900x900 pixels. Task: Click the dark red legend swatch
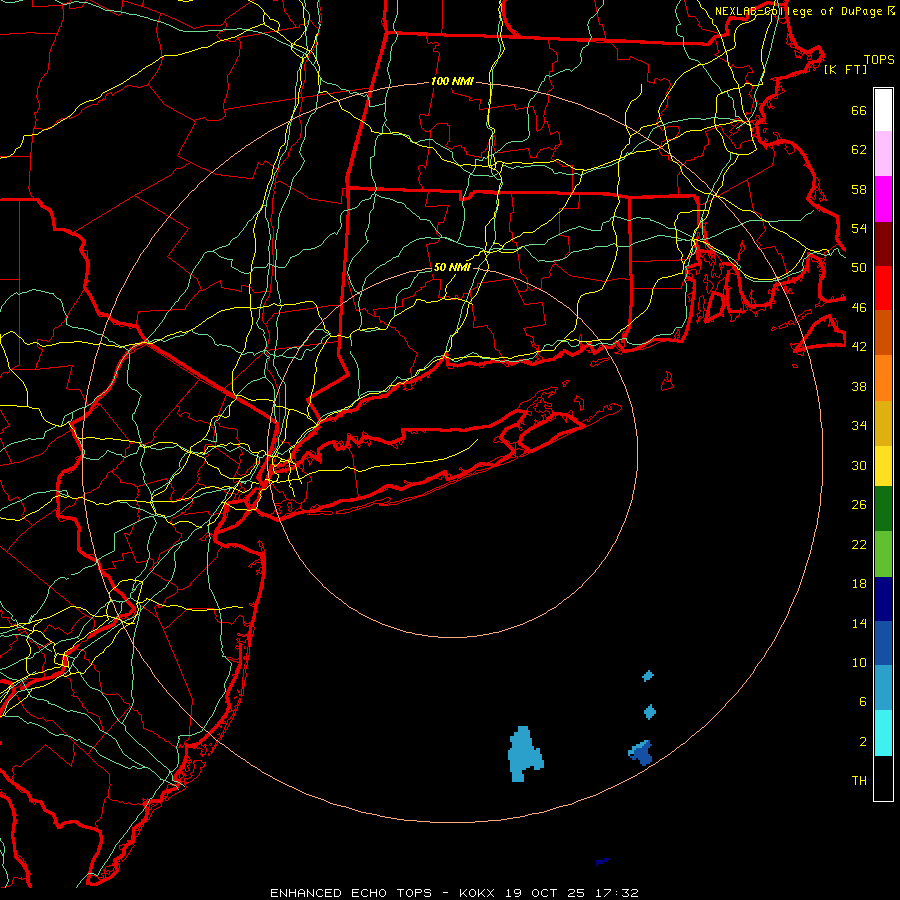(x=883, y=243)
